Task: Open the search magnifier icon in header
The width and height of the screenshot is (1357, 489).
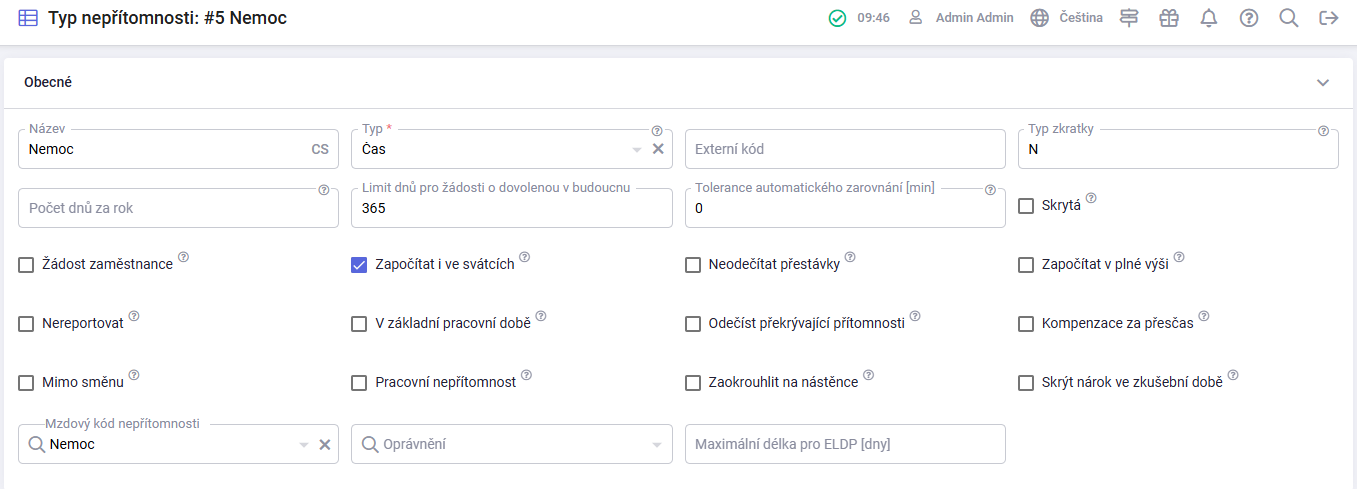Action: click(x=1289, y=18)
